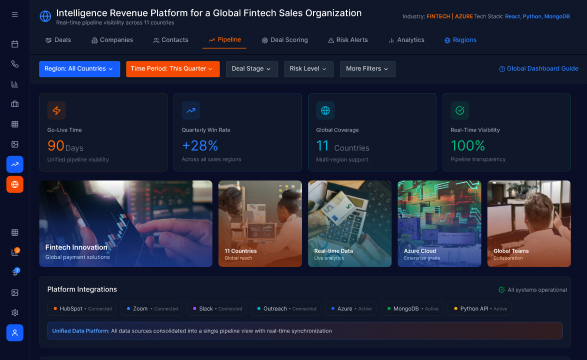Click the Python tech stack link in the header
The width and height of the screenshot is (587, 360).
tap(532, 16)
